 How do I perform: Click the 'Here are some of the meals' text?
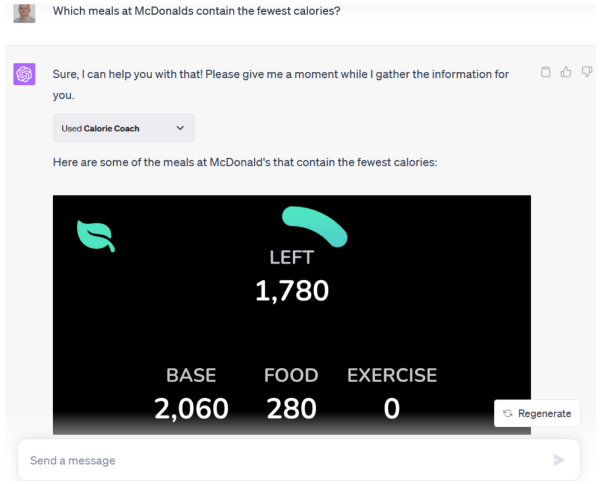245,161
